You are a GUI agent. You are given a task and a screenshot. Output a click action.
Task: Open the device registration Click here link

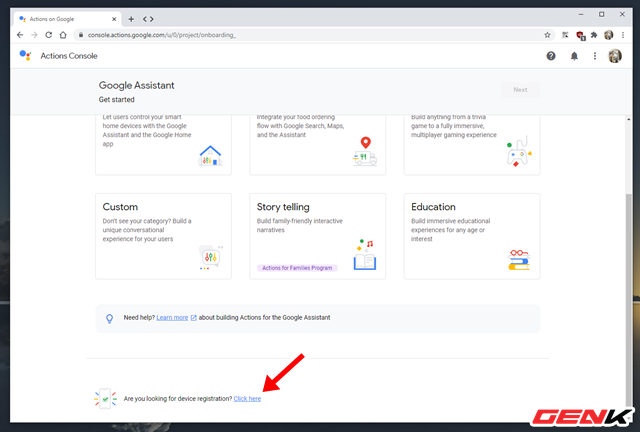pyautogui.click(x=247, y=399)
